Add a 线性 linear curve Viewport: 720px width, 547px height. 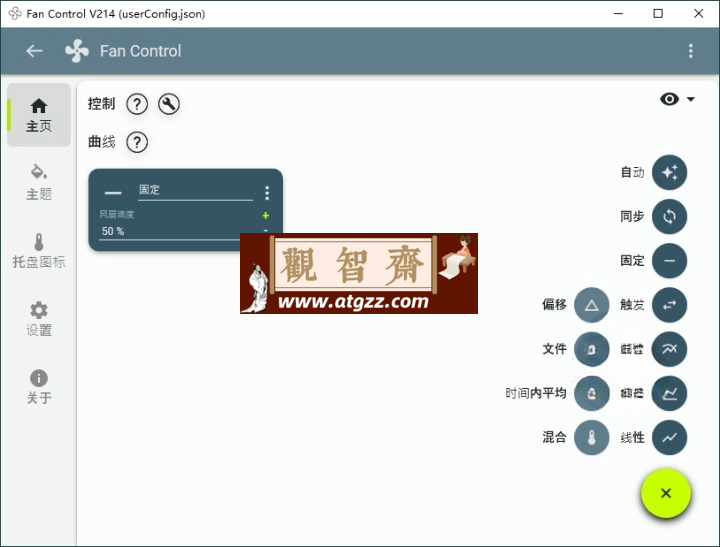(x=669, y=437)
